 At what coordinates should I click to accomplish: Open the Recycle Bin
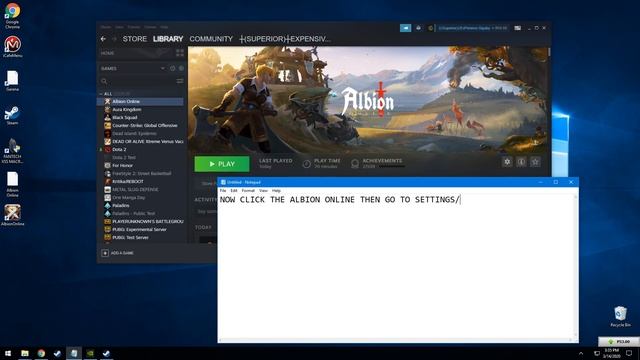click(x=620, y=316)
